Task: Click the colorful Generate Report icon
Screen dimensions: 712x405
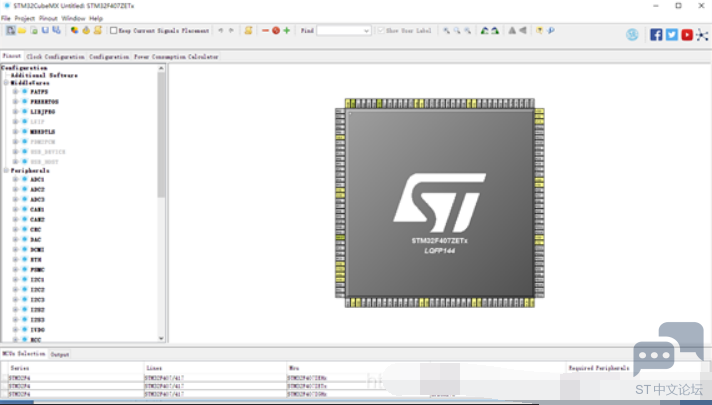Action: point(74,30)
